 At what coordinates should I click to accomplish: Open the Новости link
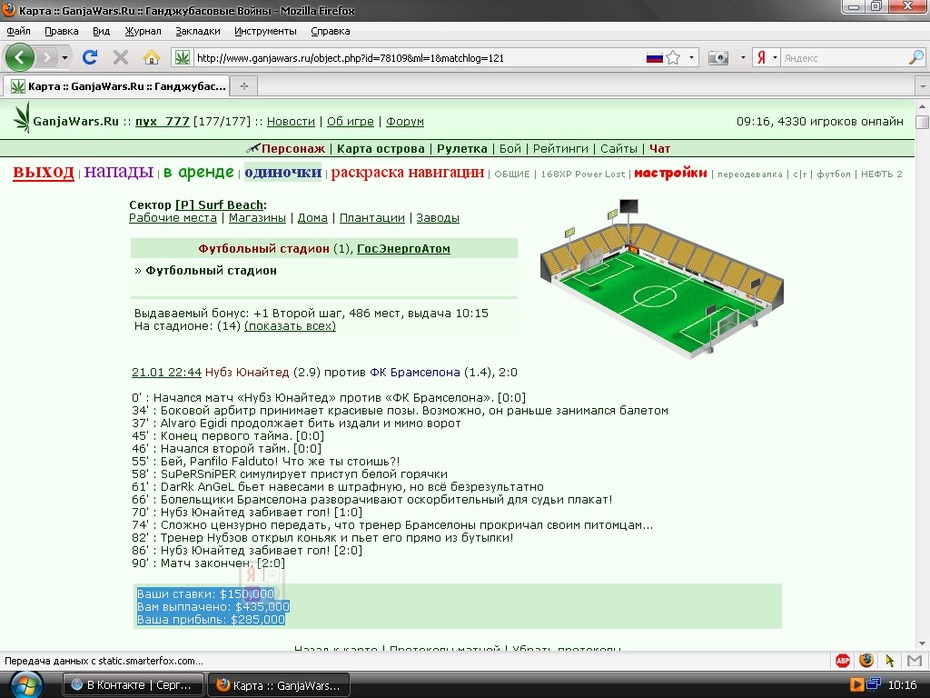291,122
